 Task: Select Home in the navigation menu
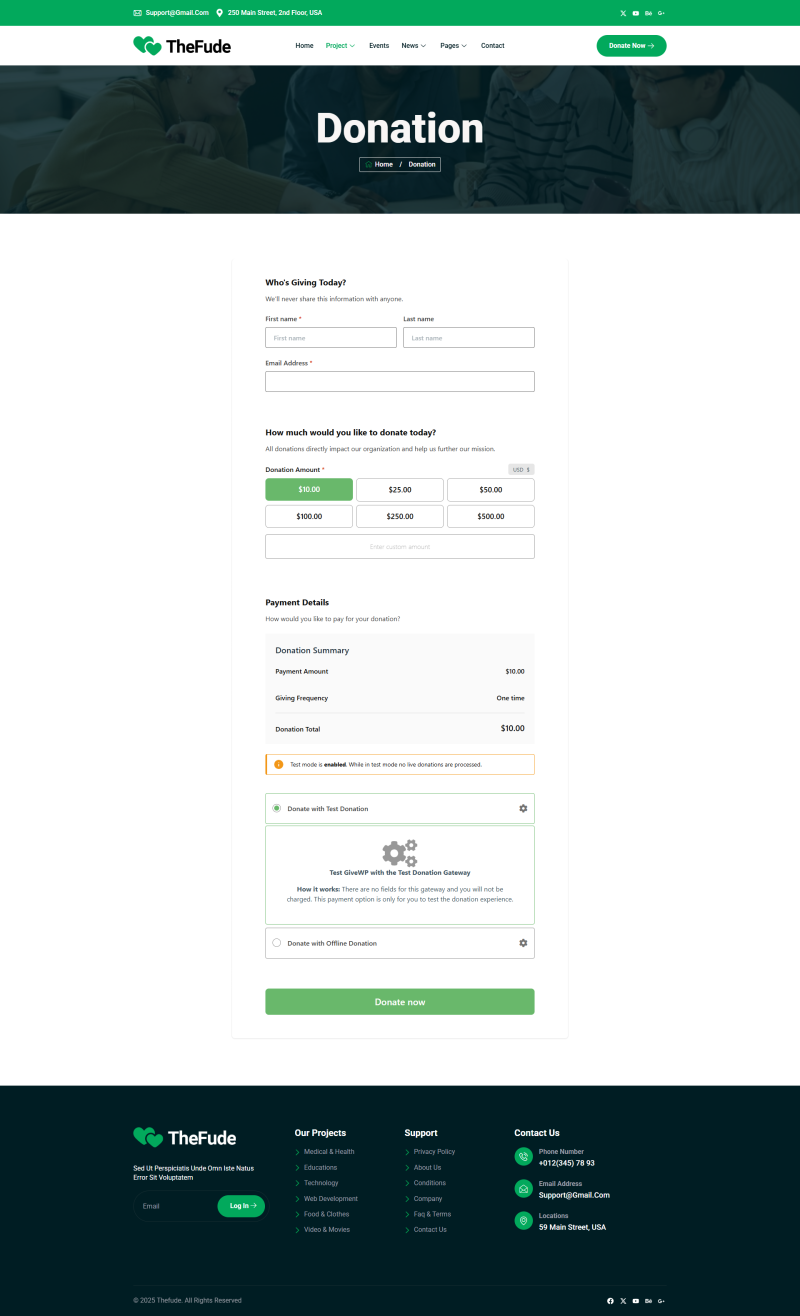(x=305, y=45)
